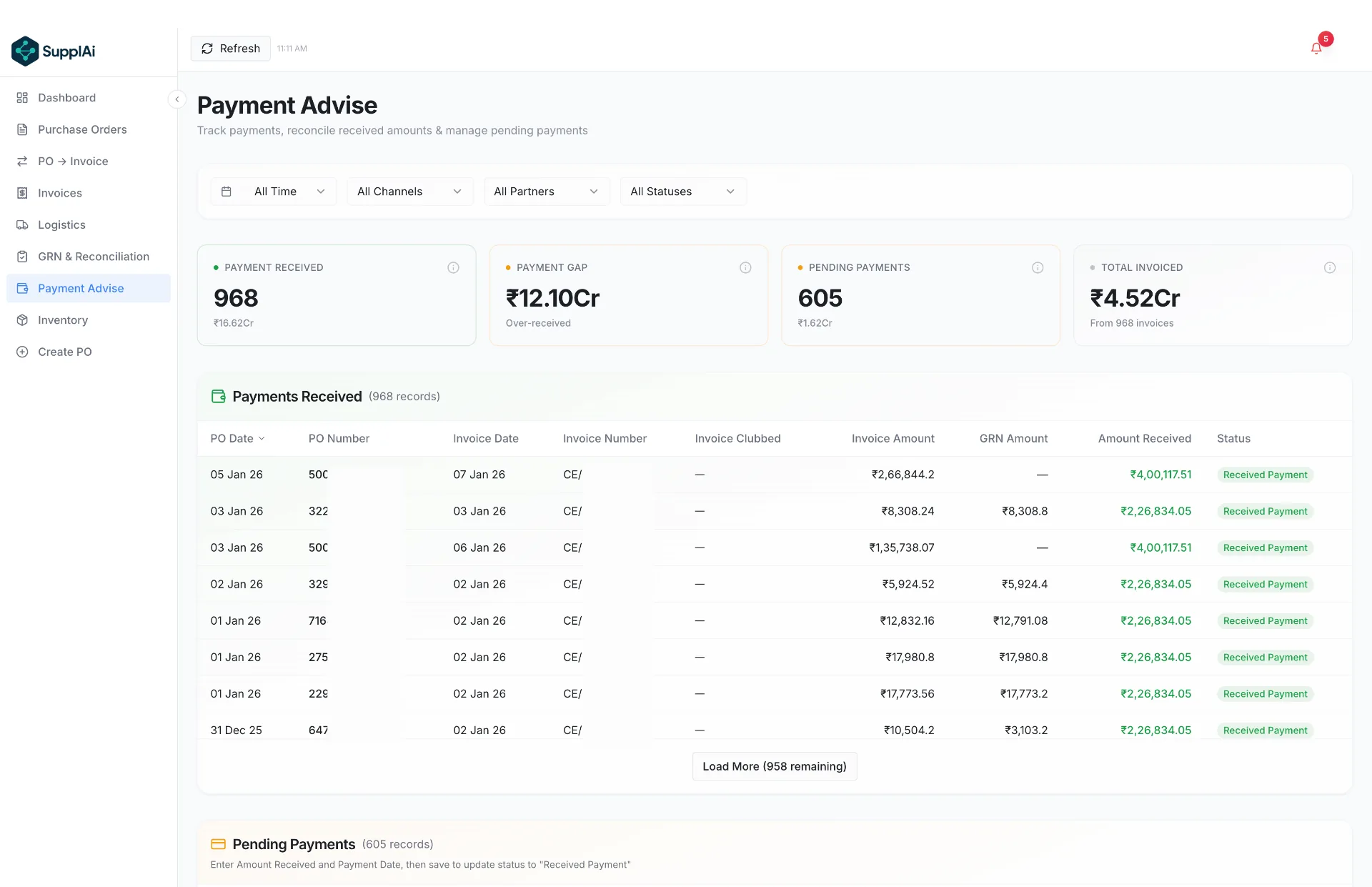Open Inventory page

point(89,320)
